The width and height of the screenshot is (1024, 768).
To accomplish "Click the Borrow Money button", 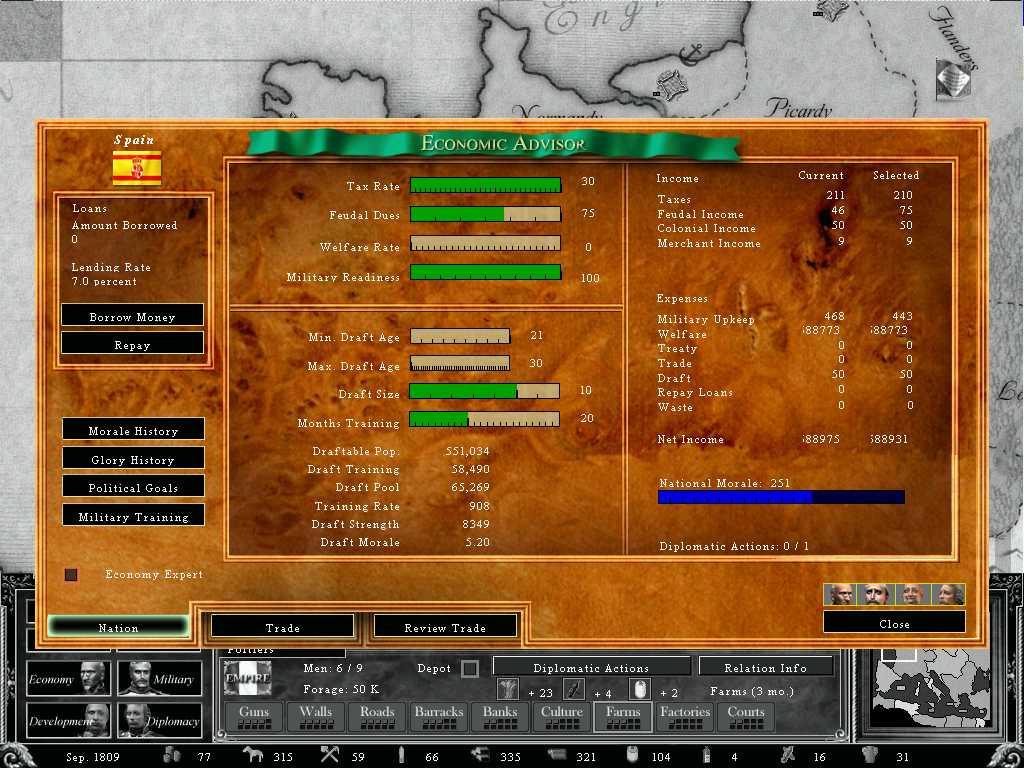I will [x=132, y=316].
